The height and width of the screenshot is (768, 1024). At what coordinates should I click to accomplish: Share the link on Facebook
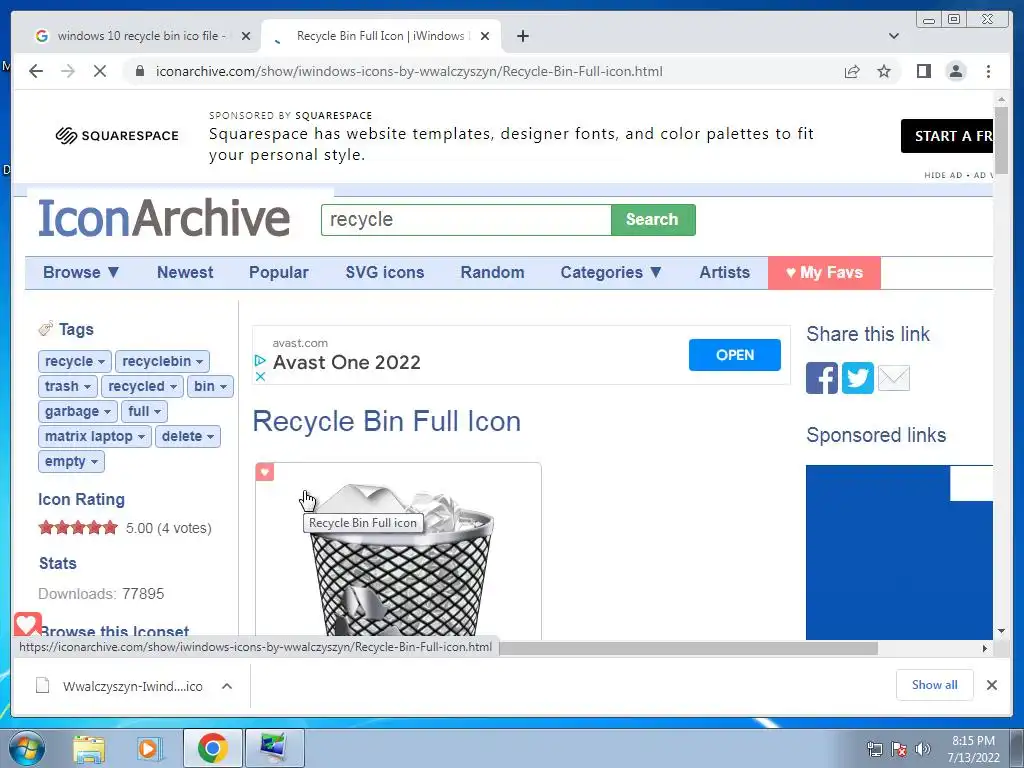(822, 377)
